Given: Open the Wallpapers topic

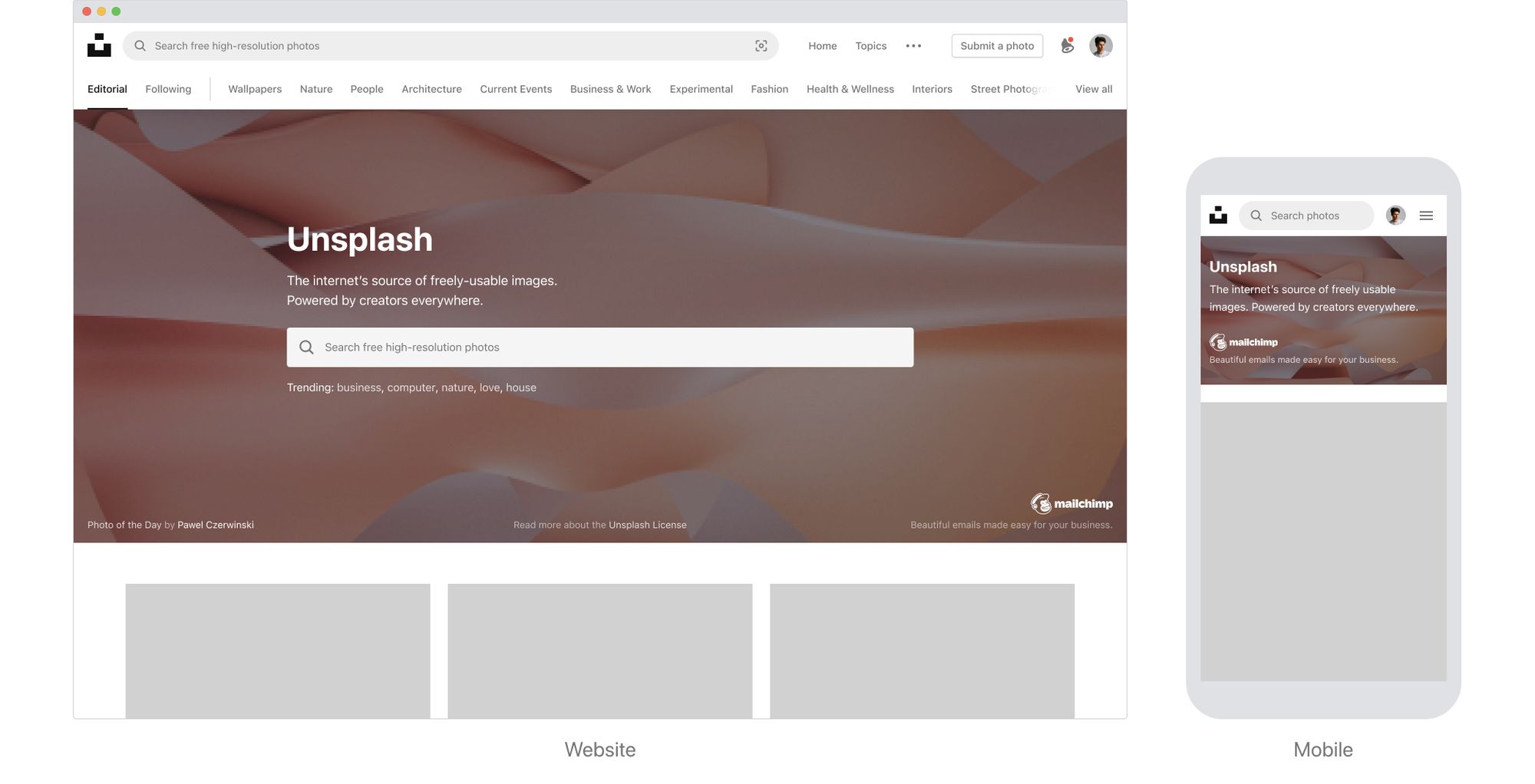Looking at the screenshot, I should (255, 89).
